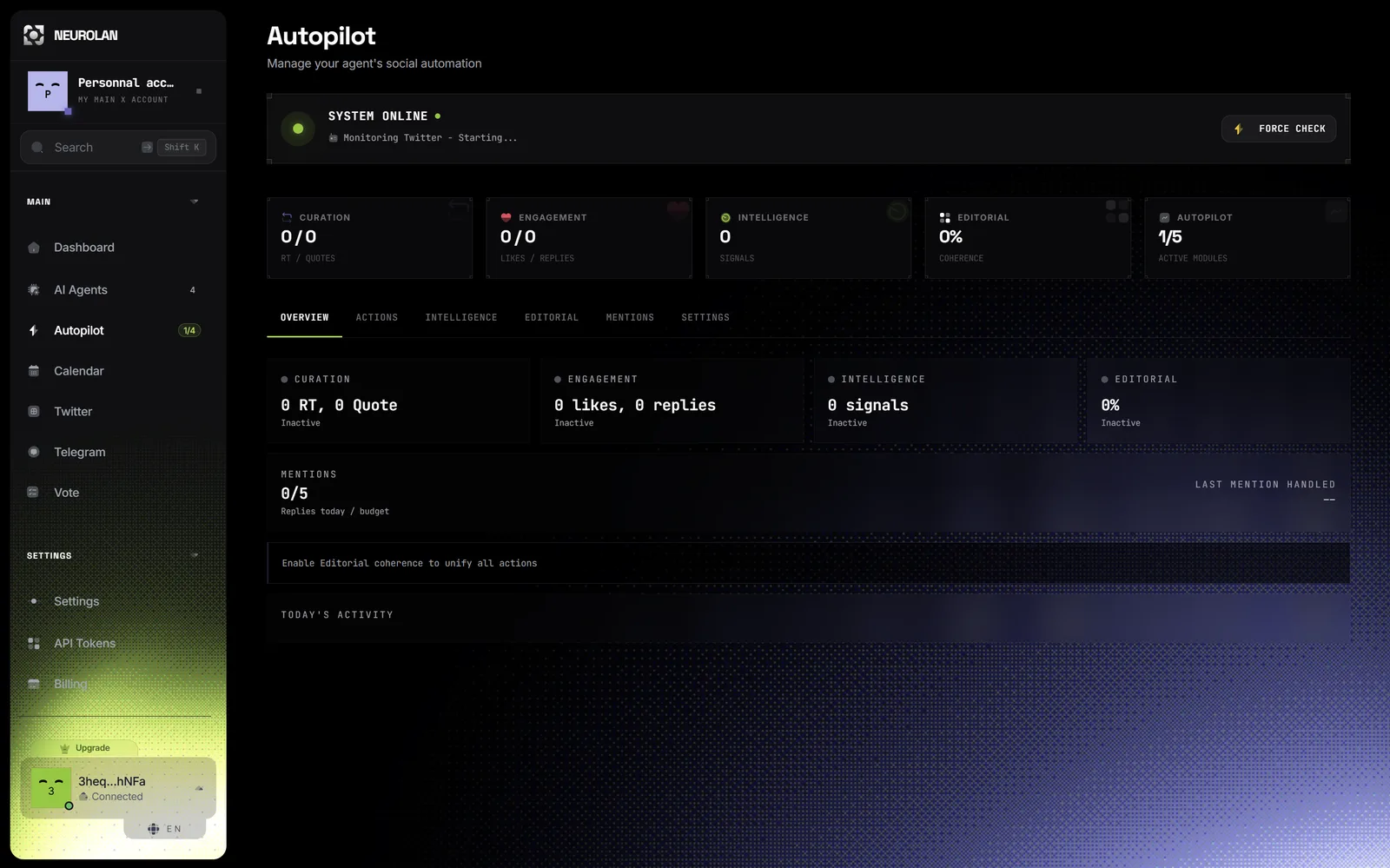This screenshot has width=1390, height=868.
Task: Collapse the SETTINGS section
Action: point(195,555)
